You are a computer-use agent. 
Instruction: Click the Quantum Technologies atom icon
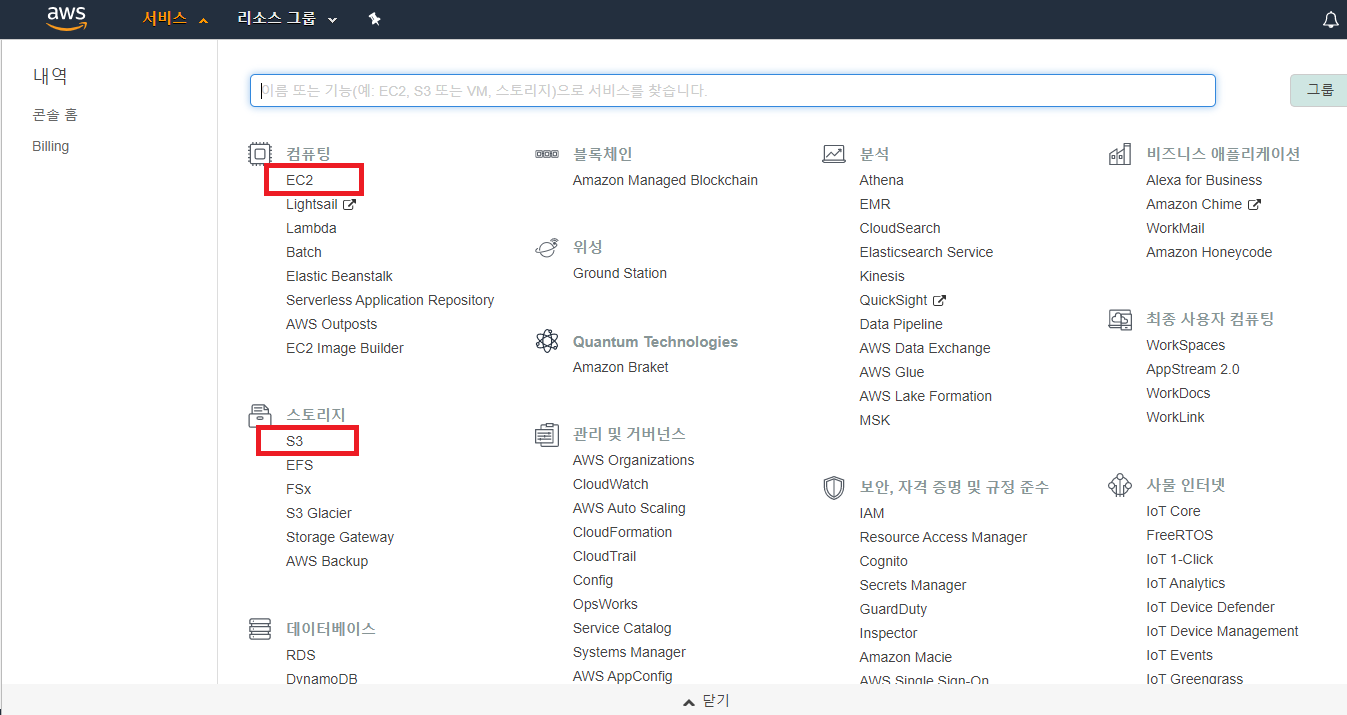(x=547, y=341)
